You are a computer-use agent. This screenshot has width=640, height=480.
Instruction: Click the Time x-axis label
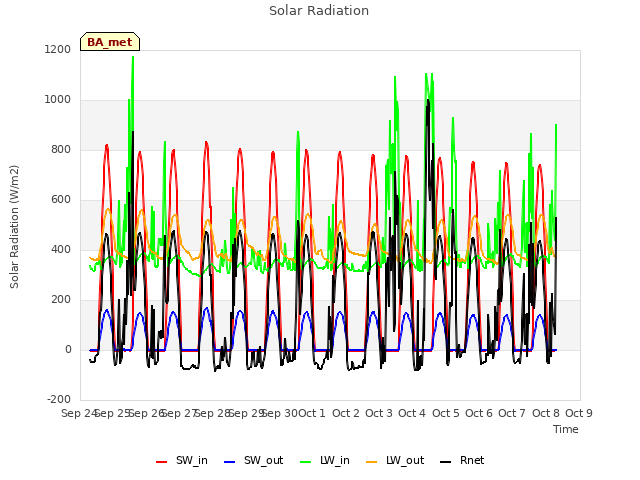tap(566, 429)
